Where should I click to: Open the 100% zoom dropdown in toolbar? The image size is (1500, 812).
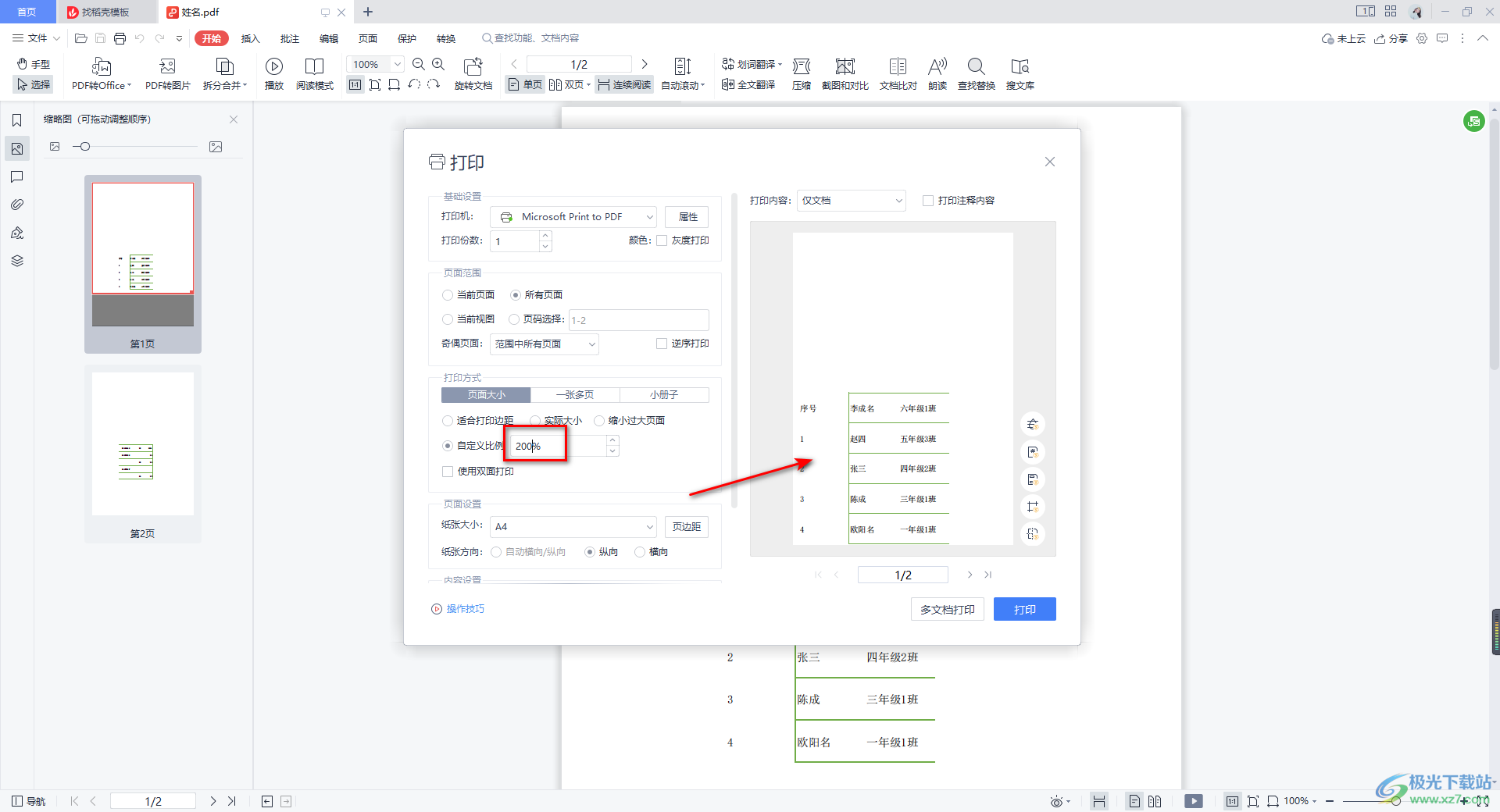pos(398,64)
